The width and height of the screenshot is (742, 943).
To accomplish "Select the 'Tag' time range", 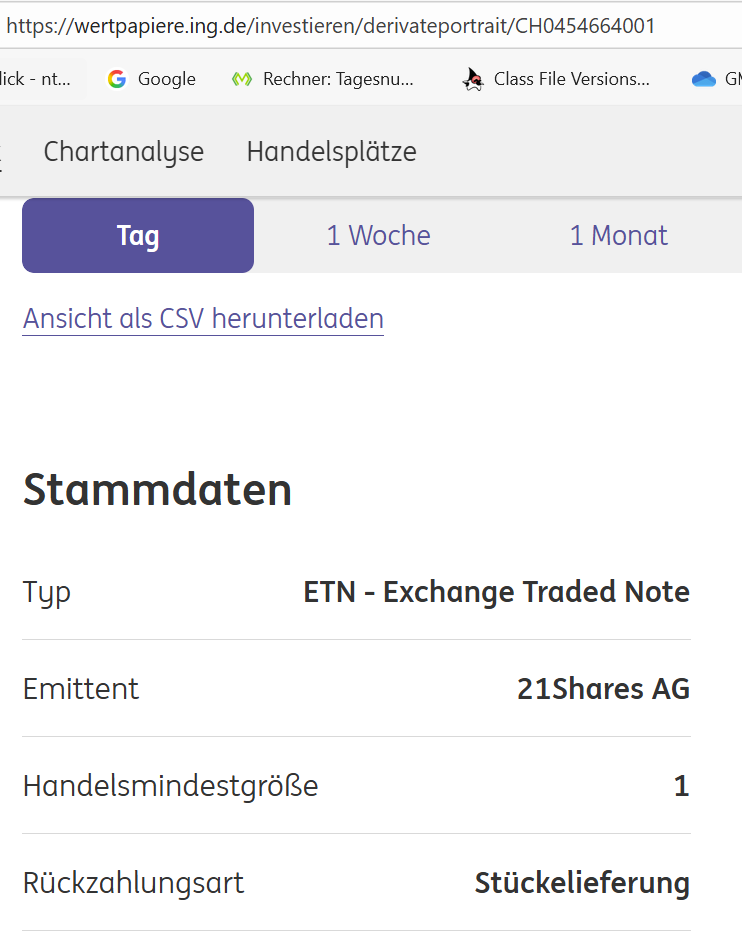I will coord(138,236).
